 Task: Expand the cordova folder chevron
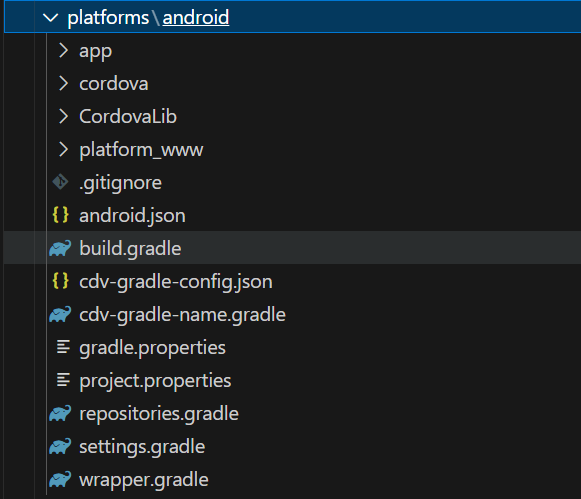[63, 84]
